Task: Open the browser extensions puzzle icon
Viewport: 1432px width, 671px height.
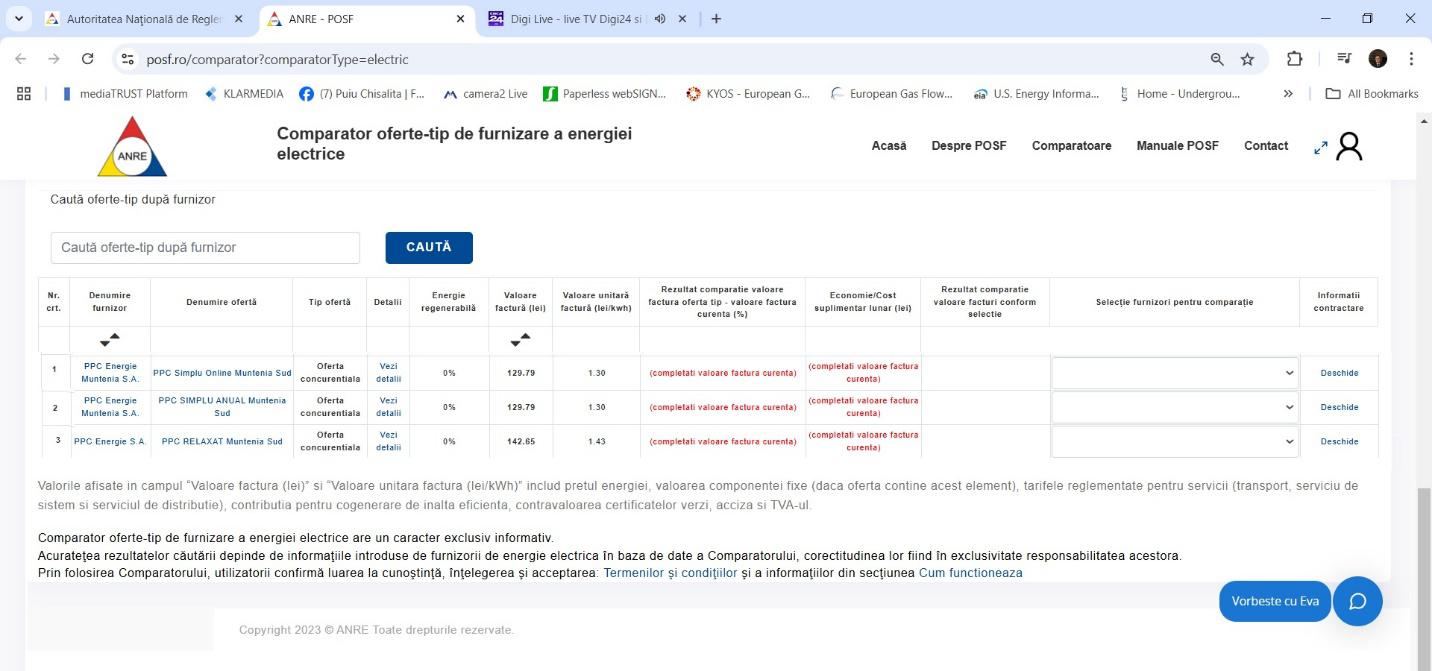Action: (x=1294, y=59)
